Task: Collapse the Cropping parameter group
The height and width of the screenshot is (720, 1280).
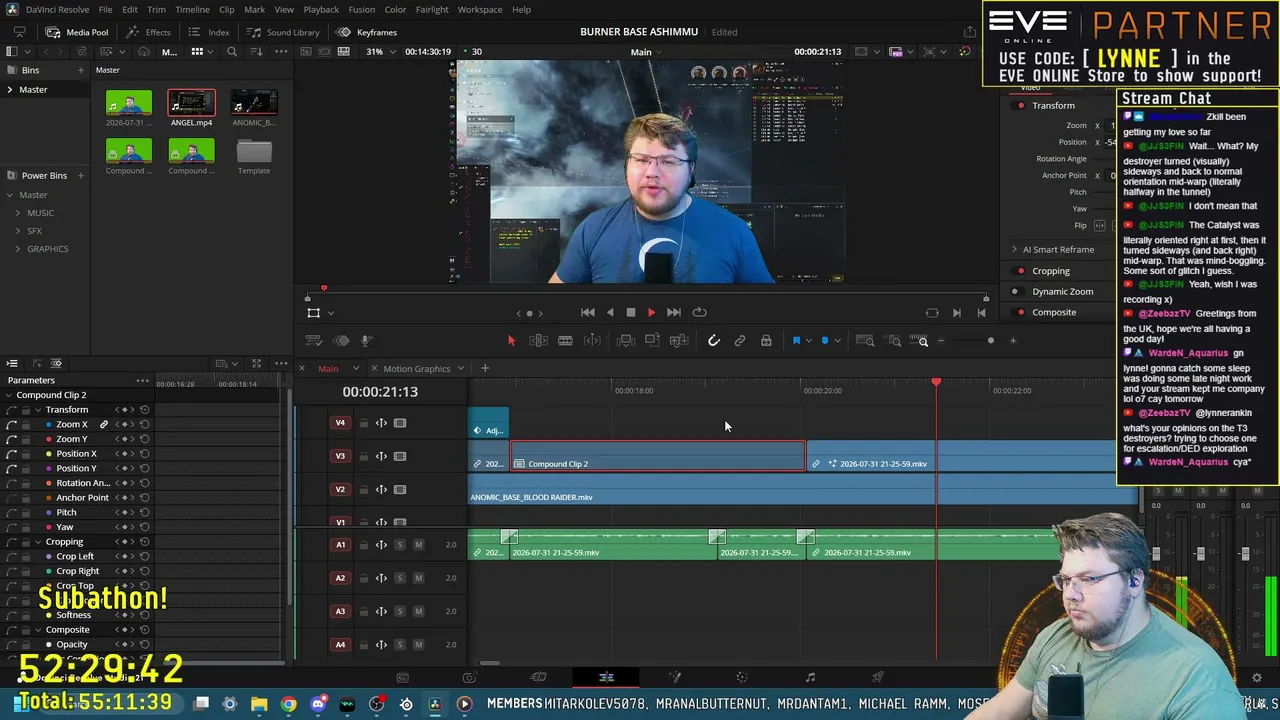Action: point(37,542)
